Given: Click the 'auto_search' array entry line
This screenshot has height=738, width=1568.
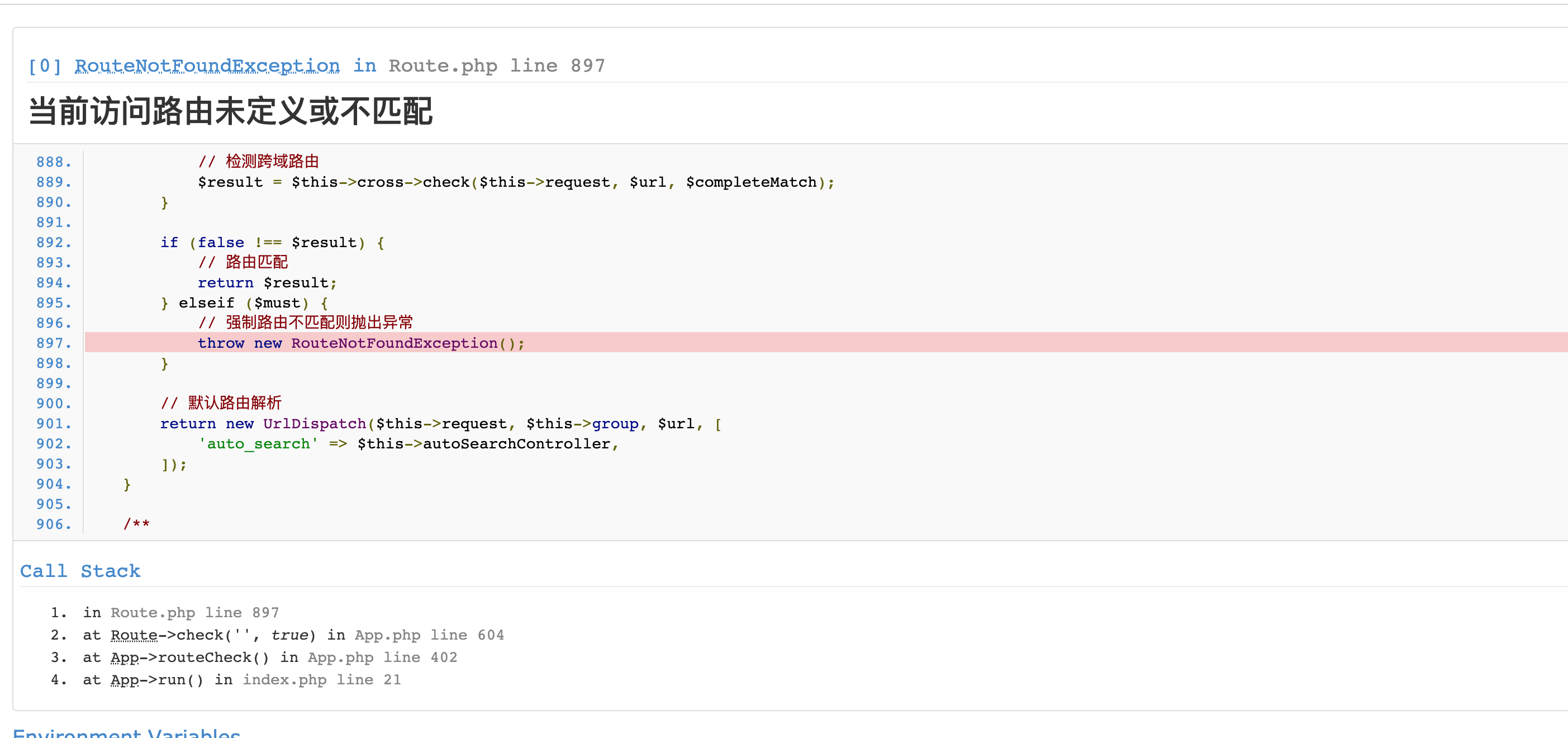Looking at the screenshot, I should click(408, 443).
